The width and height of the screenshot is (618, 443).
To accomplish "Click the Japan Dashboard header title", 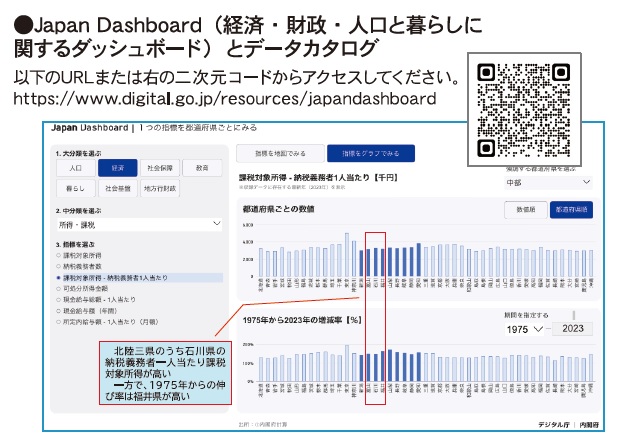I will (x=89, y=128).
